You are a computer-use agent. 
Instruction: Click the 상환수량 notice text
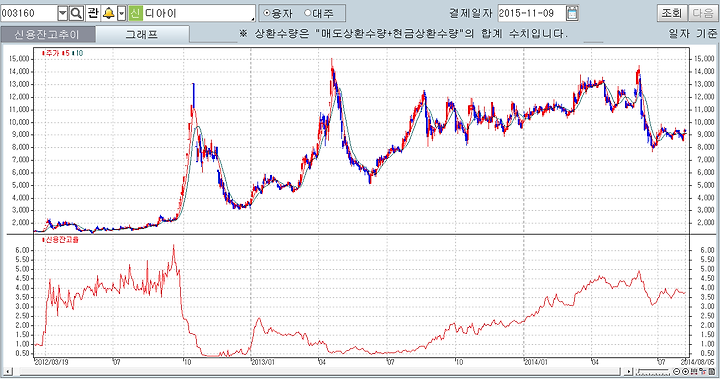tap(404, 34)
